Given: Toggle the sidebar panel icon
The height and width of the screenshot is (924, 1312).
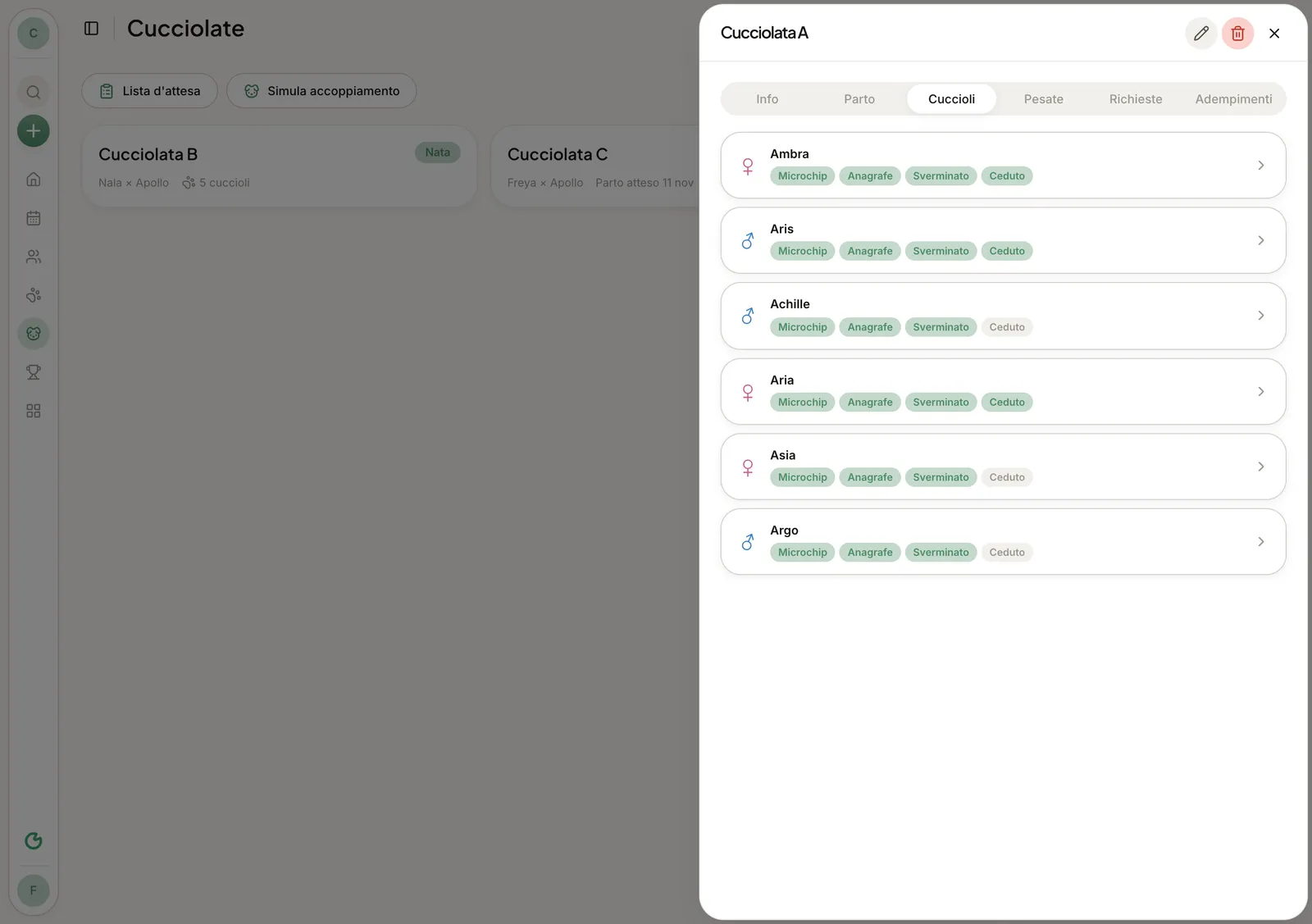Looking at the screenshot, I should pos(92,29).
